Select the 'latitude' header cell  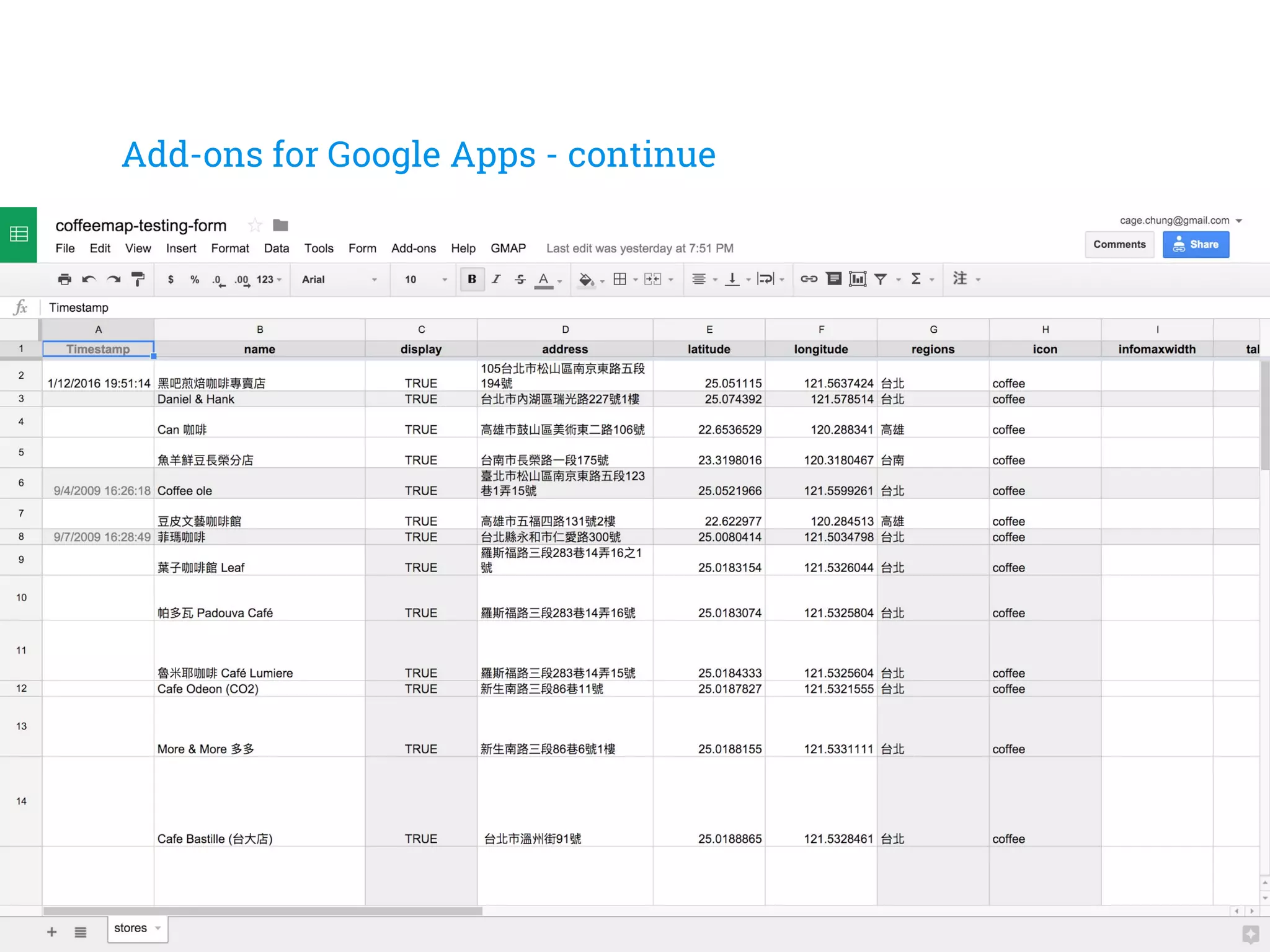(709, 349)
